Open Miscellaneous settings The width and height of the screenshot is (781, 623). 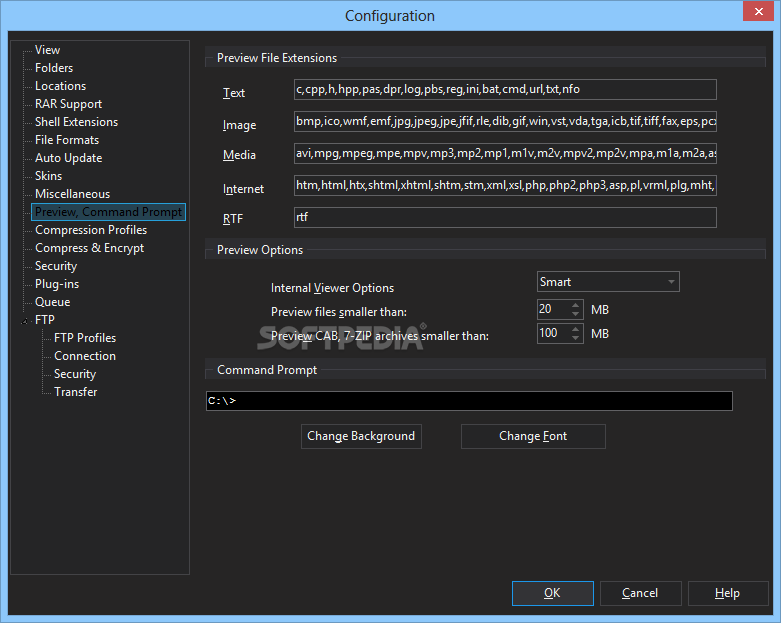(x=72, y=194)
